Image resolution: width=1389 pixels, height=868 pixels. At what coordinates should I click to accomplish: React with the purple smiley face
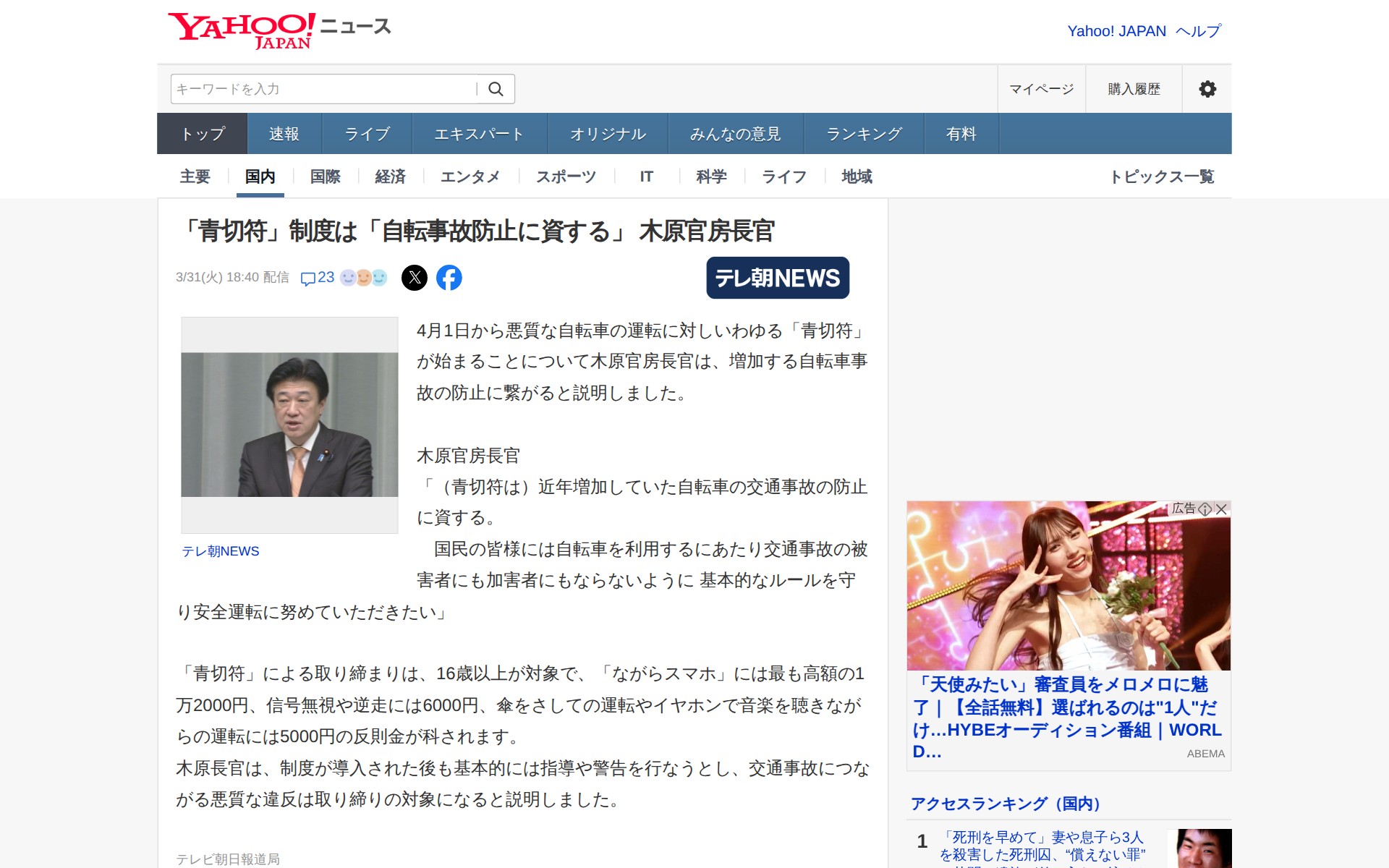347,277
